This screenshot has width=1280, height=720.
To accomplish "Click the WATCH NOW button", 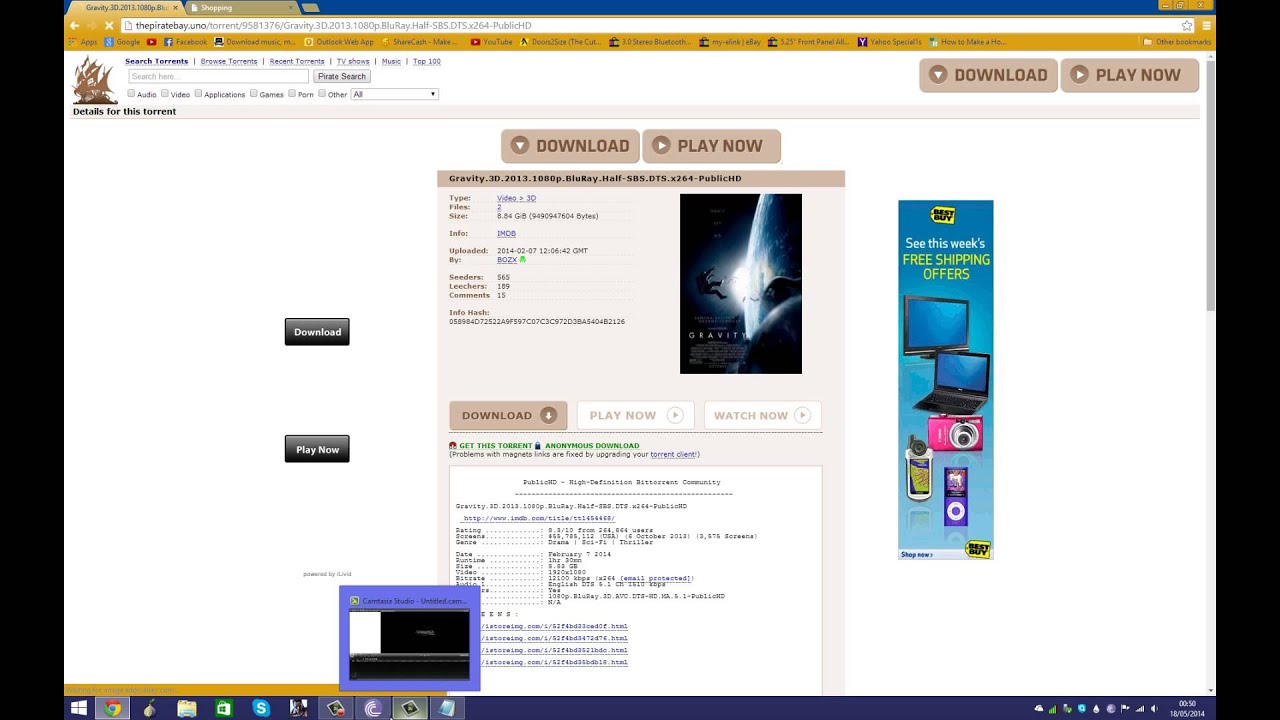I will (762, 416).
